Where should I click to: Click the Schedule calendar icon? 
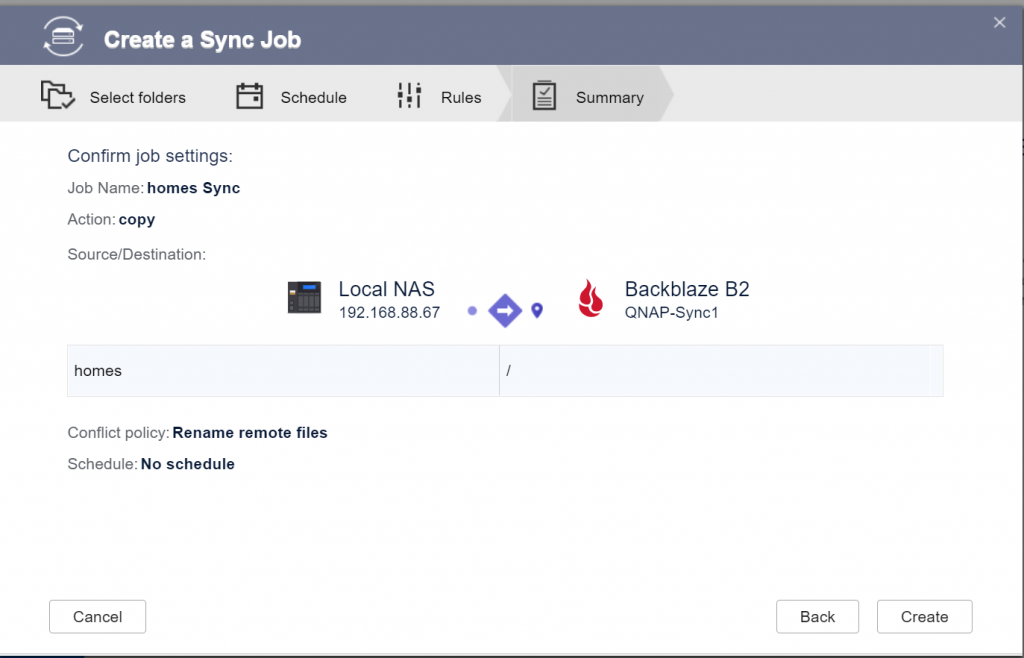(x=249, y=96)
